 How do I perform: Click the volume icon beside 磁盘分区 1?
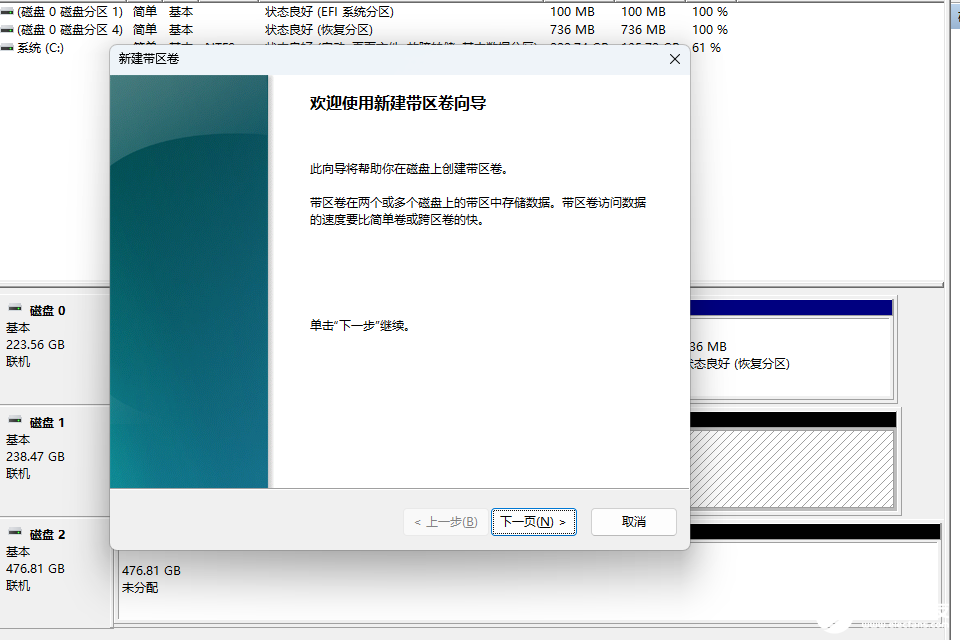(8, 12)
